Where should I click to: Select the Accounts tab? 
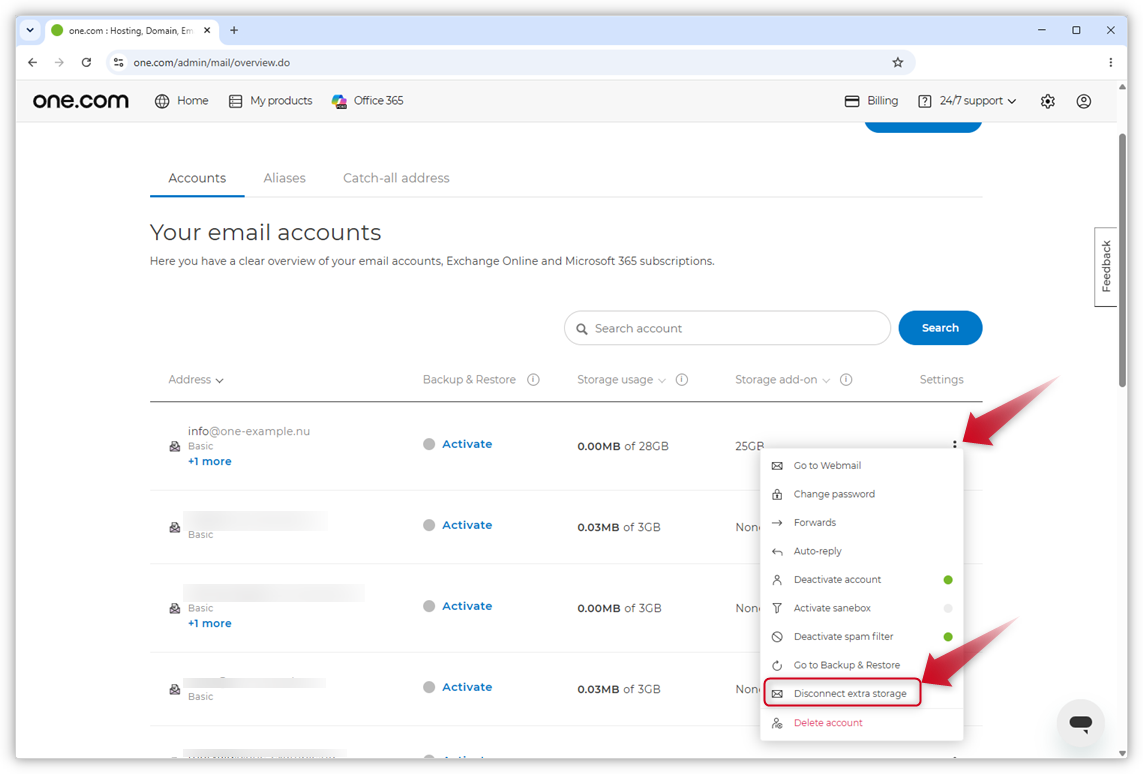point(197,178)
